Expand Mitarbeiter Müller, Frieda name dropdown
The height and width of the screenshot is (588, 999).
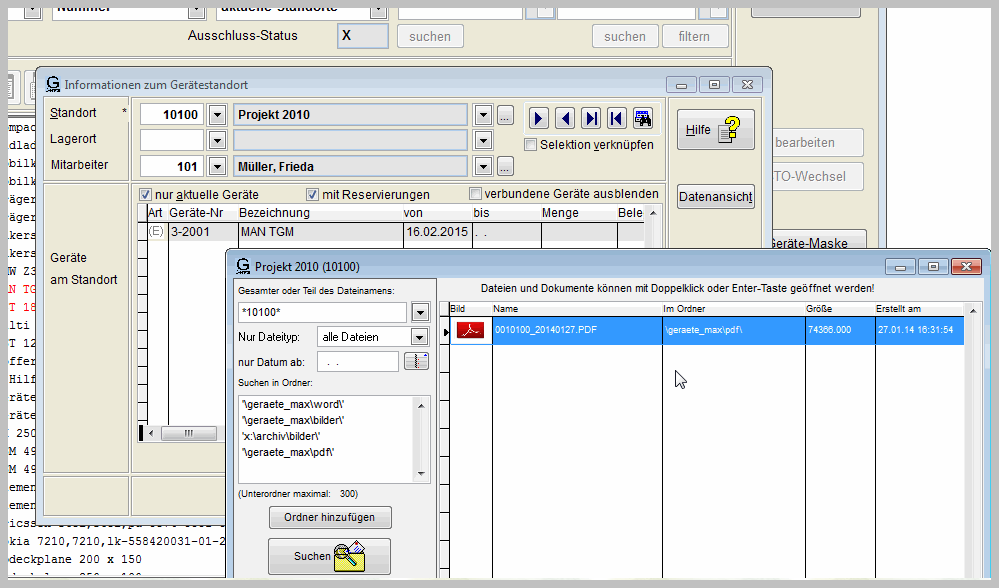(483, 166)
